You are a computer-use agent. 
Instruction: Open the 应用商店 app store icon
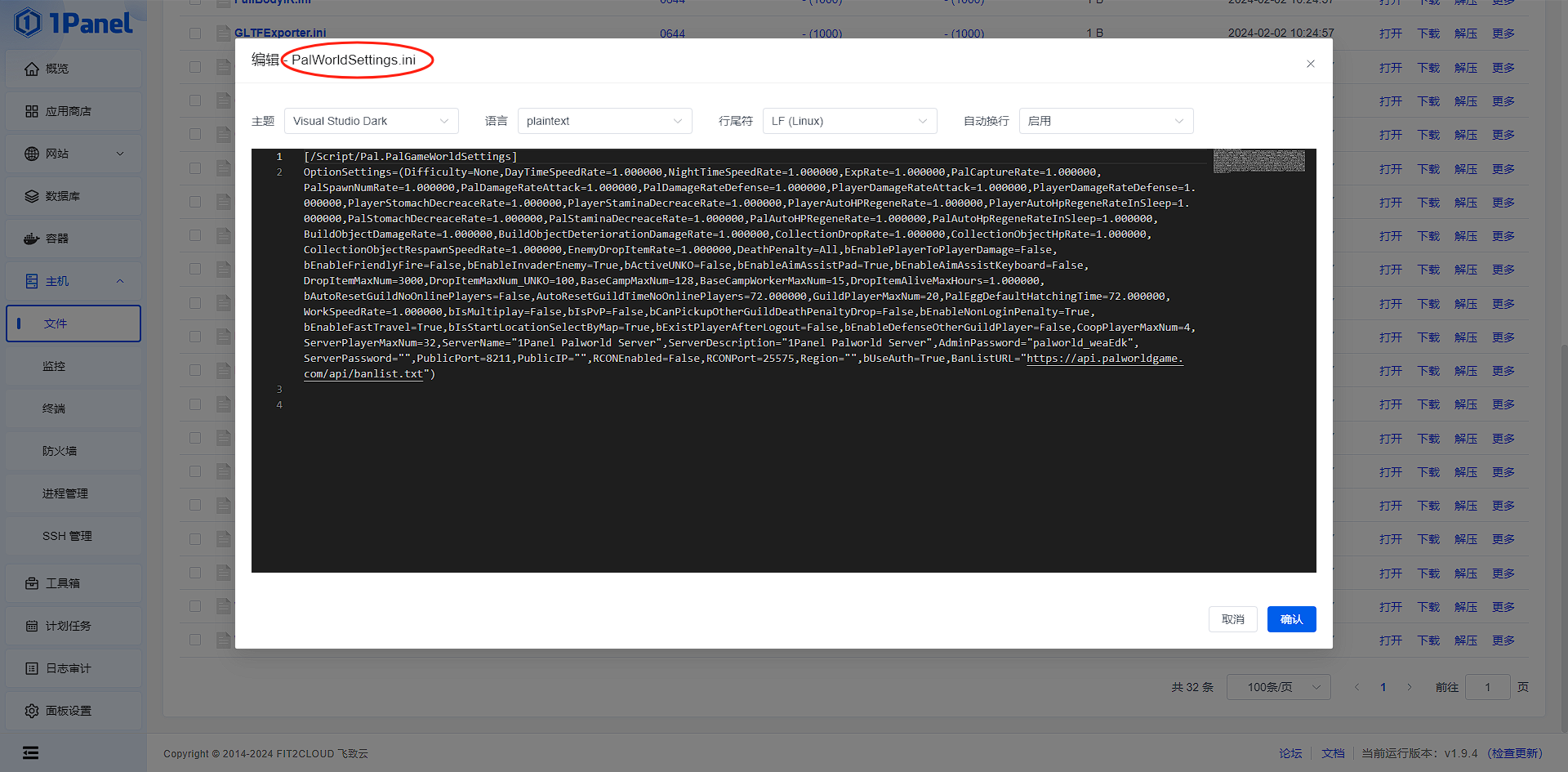tap(32, 111)
